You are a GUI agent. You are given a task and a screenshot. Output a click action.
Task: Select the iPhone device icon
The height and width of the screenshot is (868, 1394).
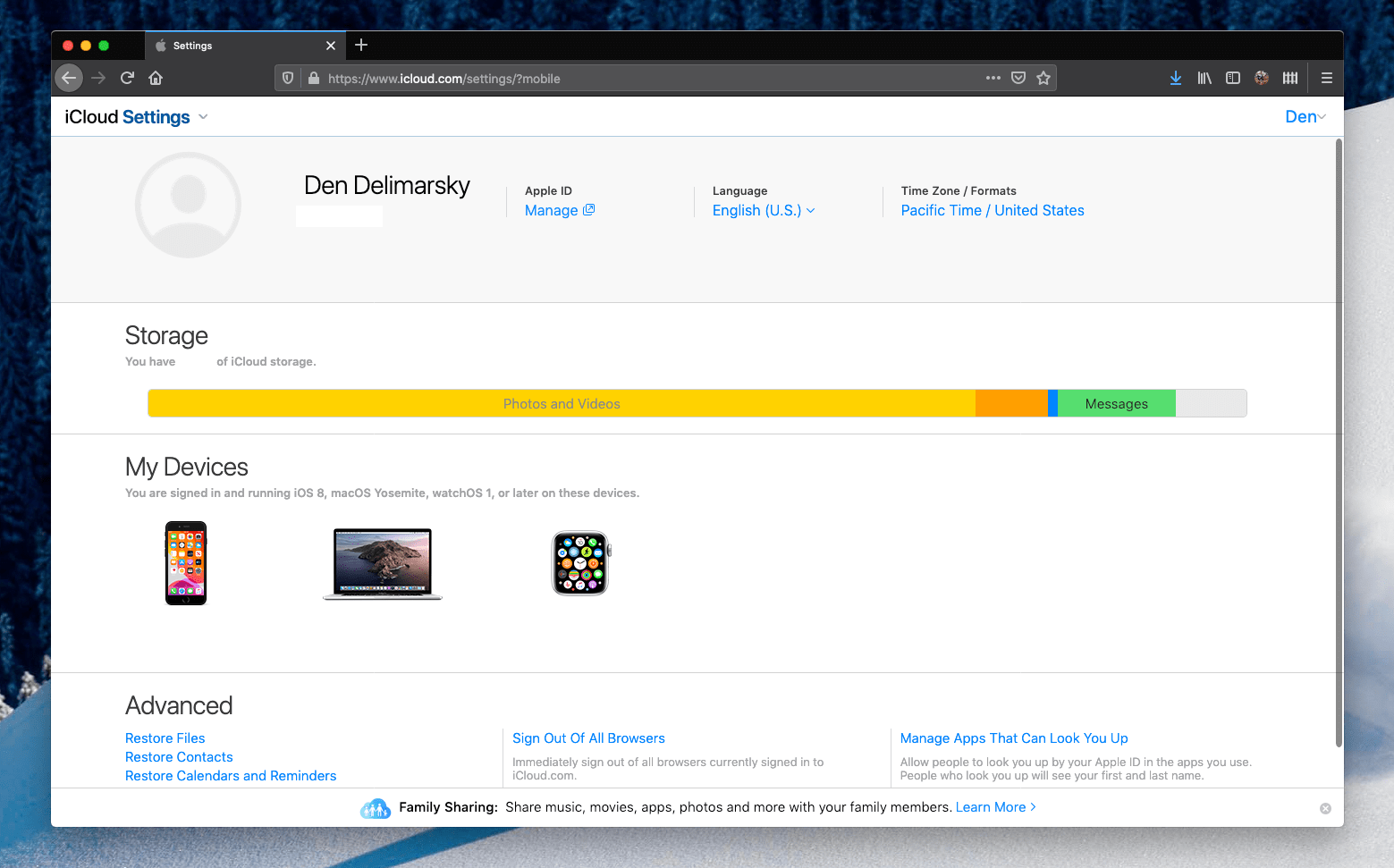click(186, 563)
